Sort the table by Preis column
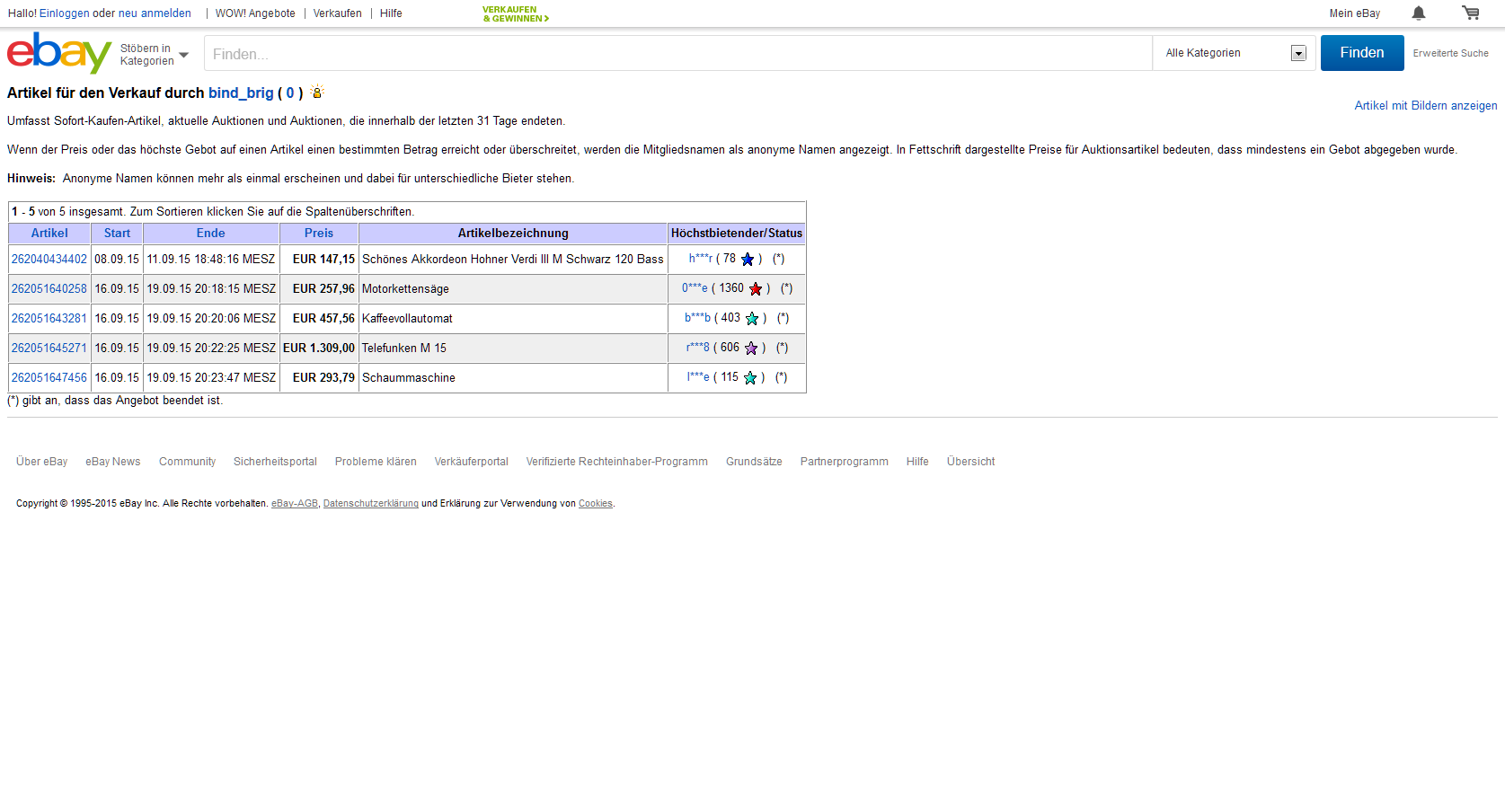This screenshot has height=812, width=1505. [x=318, y=234]
